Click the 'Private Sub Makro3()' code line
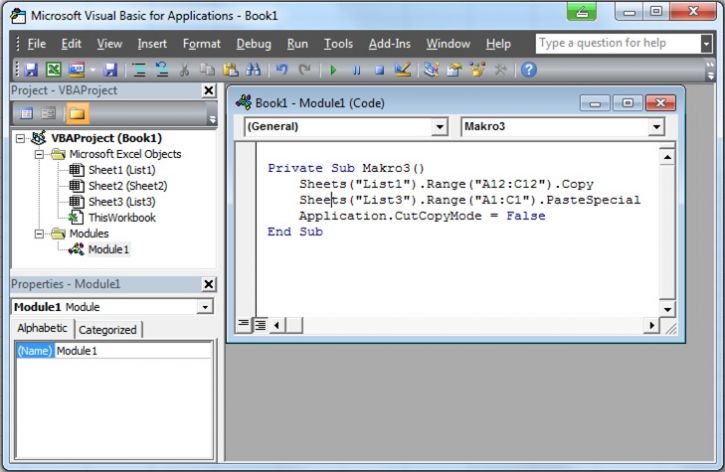The width and height of the screenshot is (725, 472). tap(346, 168)
